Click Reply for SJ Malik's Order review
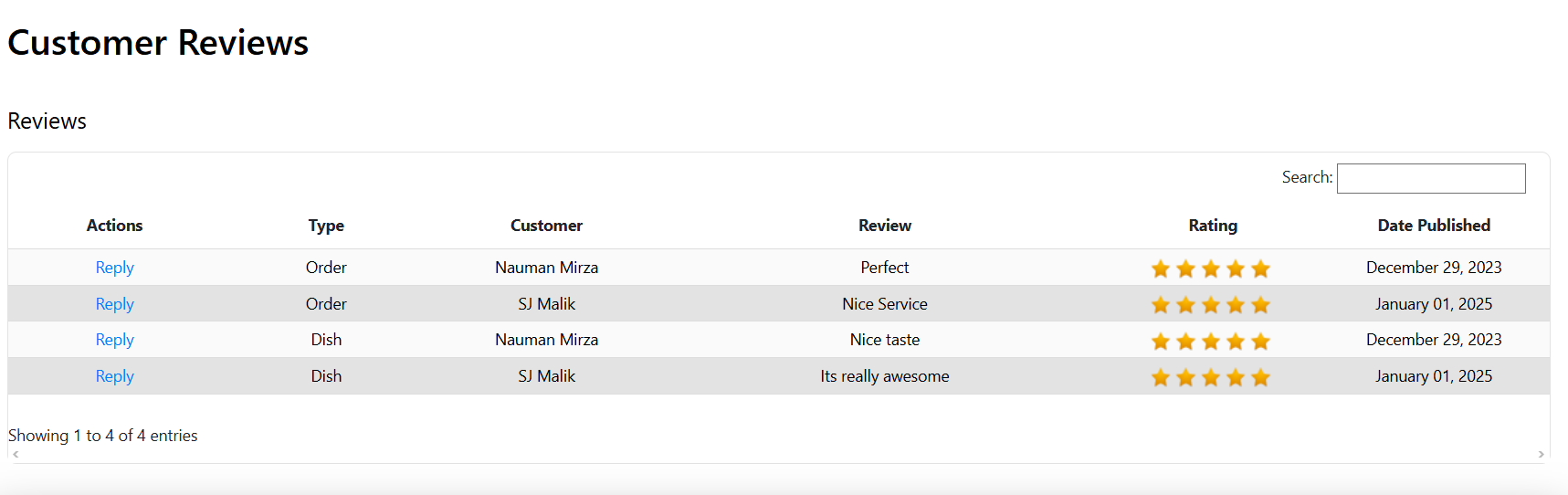This screenshot has height=495, width=1568. (x=114, y=304)
